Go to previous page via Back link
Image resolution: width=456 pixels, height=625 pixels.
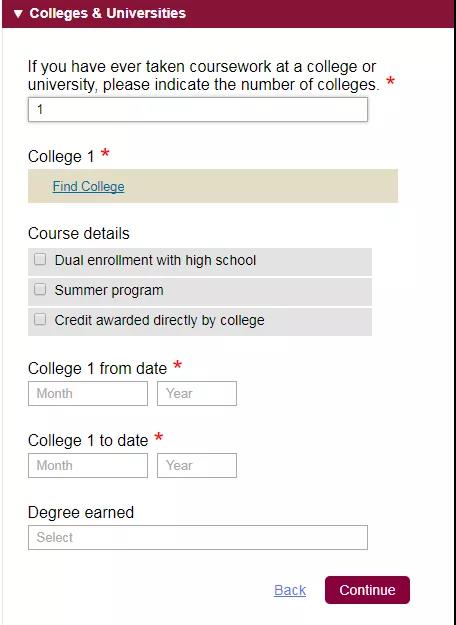pyautogui.click(x=290, y=590)
